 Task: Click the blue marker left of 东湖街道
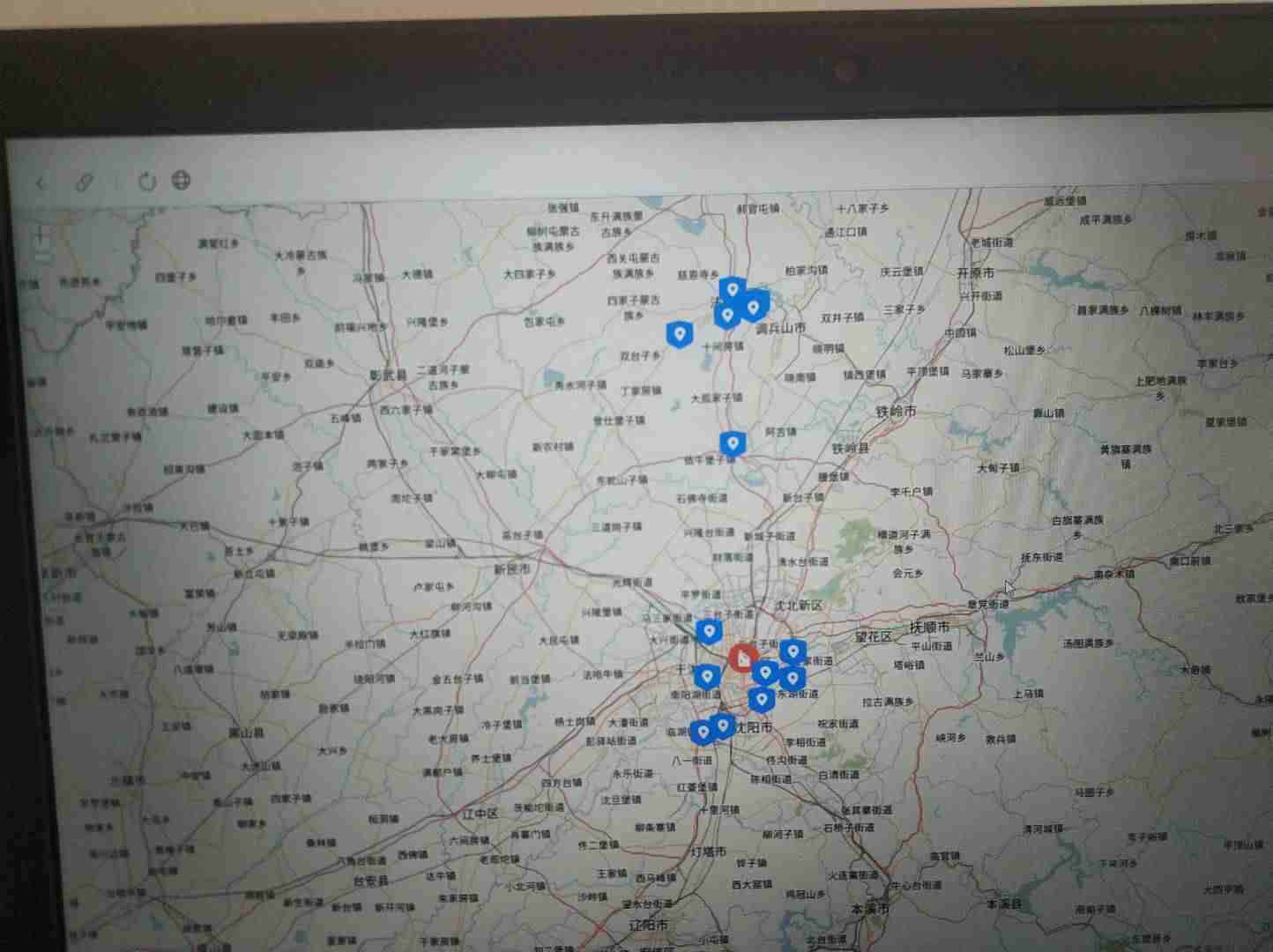(761, 701)
